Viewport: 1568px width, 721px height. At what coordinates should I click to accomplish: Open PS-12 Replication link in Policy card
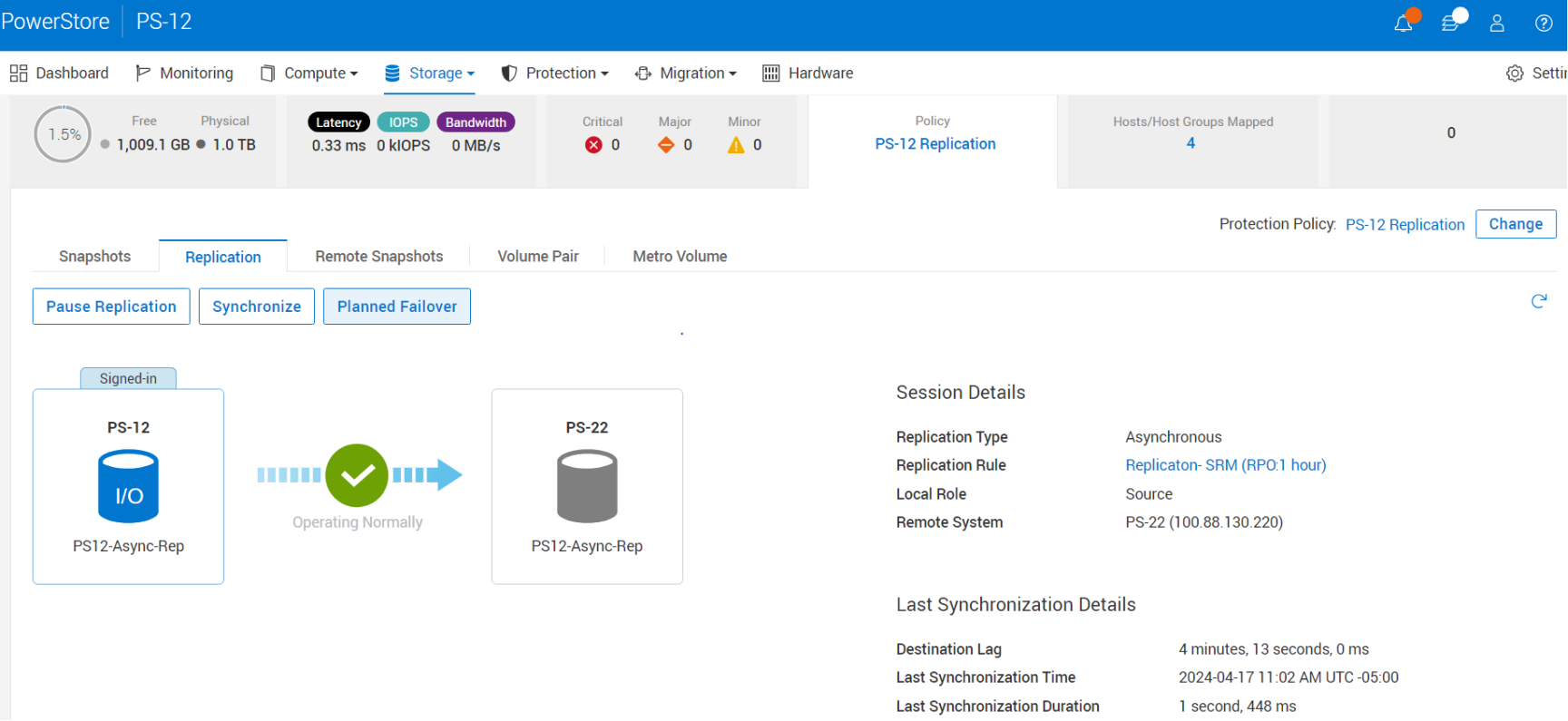coord(936,144)
